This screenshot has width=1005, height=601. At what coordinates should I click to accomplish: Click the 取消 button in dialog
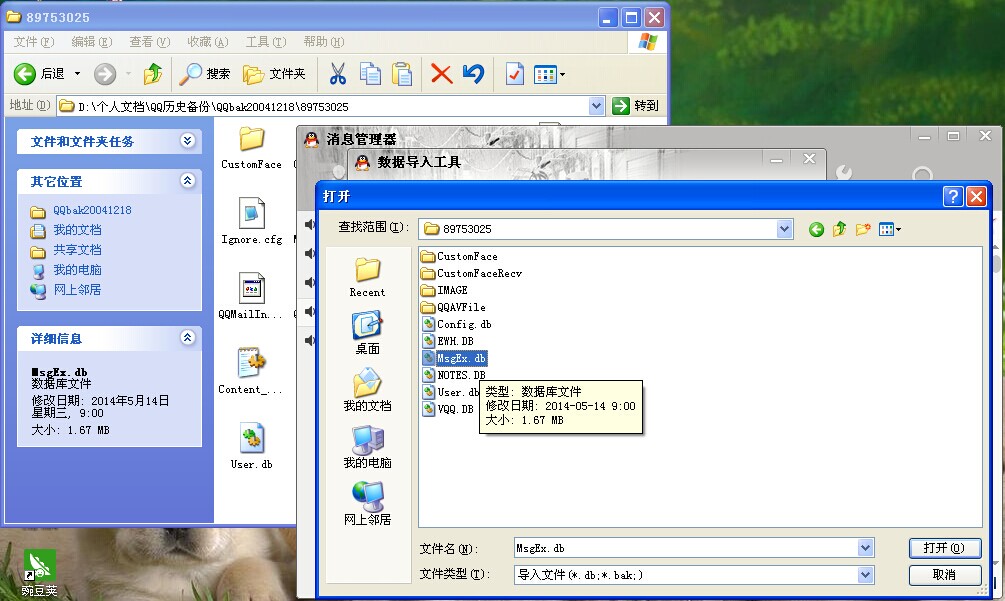(945, 575)
